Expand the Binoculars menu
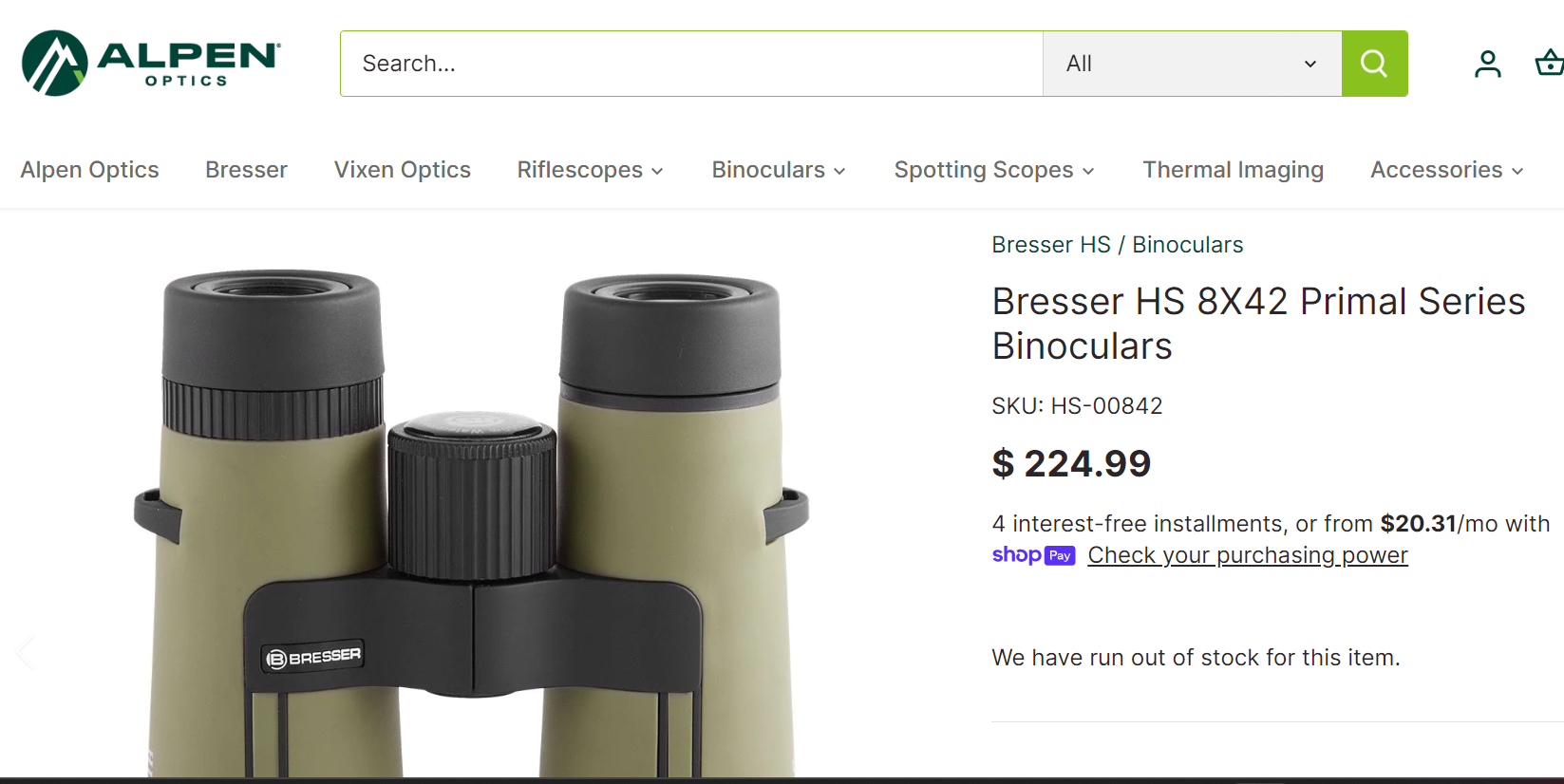The image size is (1564, 784). [x=777, y=169]
